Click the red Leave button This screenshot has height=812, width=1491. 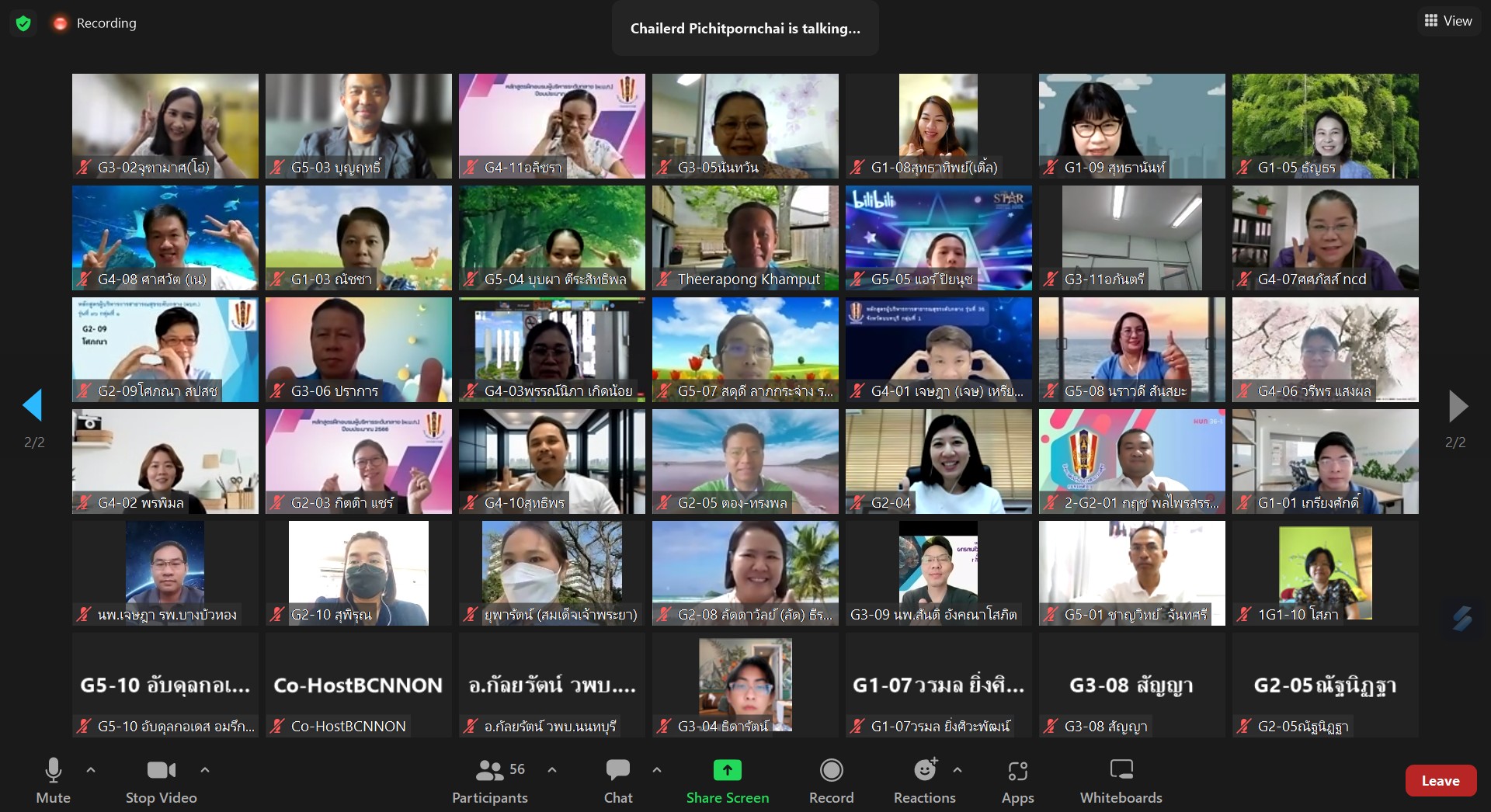tap(1440, 781)
